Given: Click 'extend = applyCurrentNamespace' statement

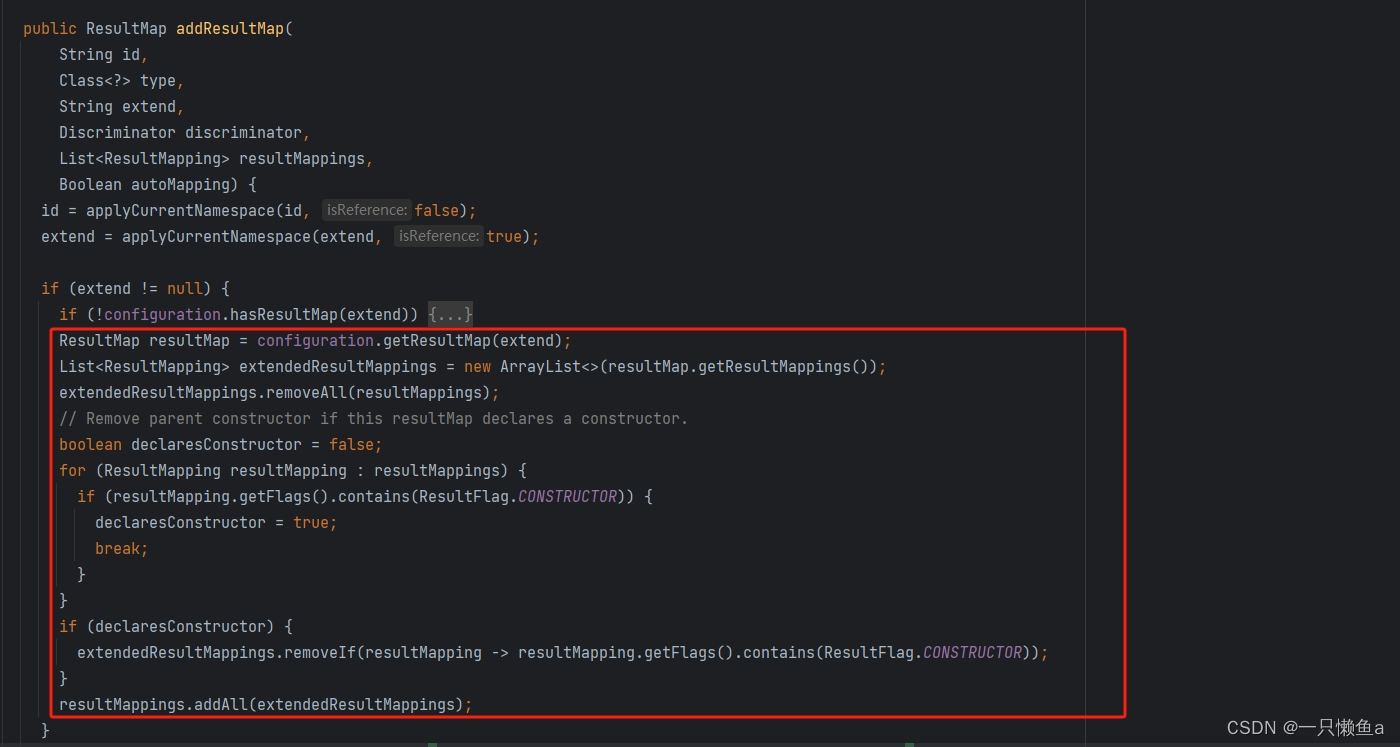Looking at the screenshot, I should coord(290,237).
